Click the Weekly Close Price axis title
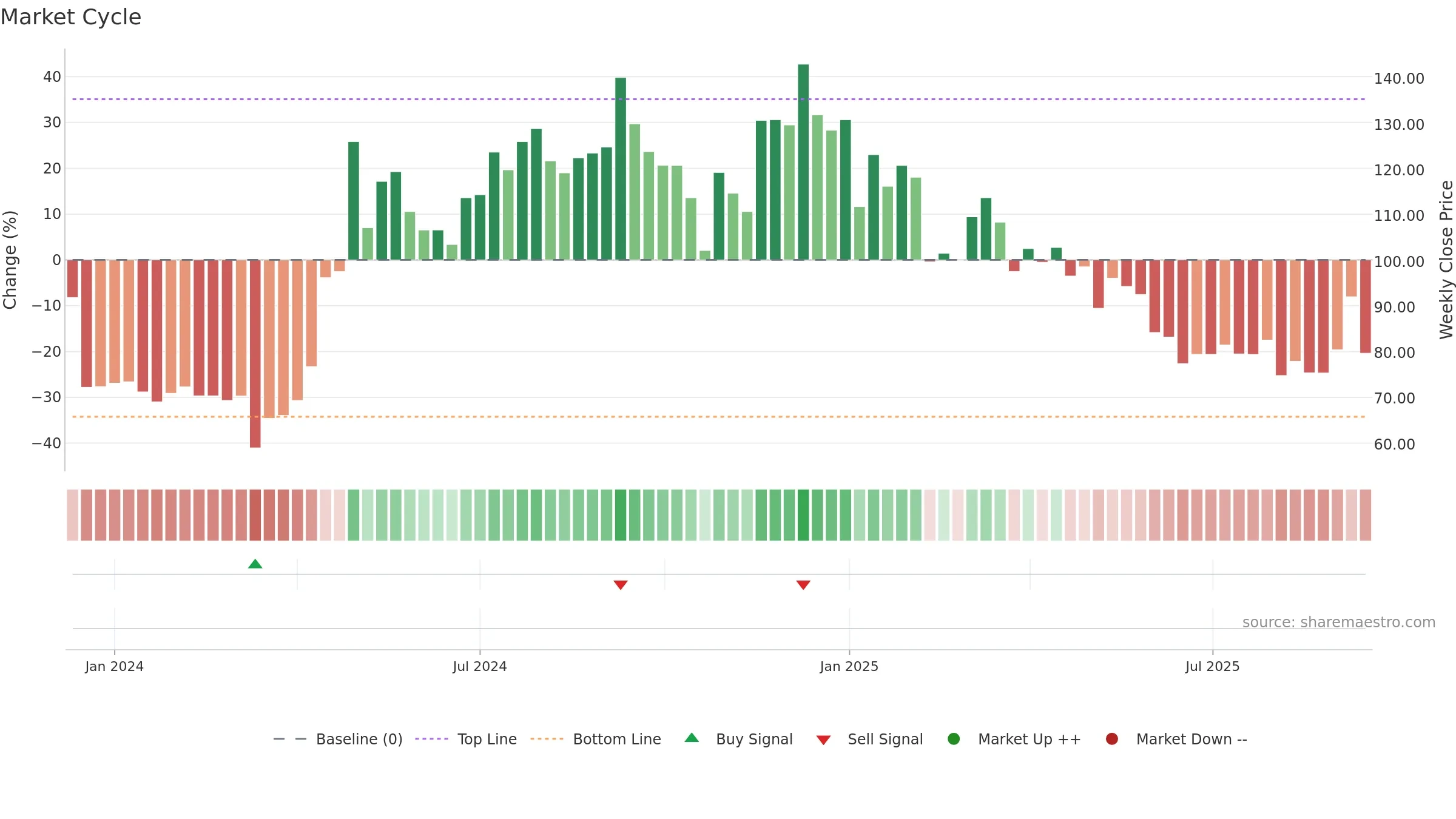 [1446, 260]
